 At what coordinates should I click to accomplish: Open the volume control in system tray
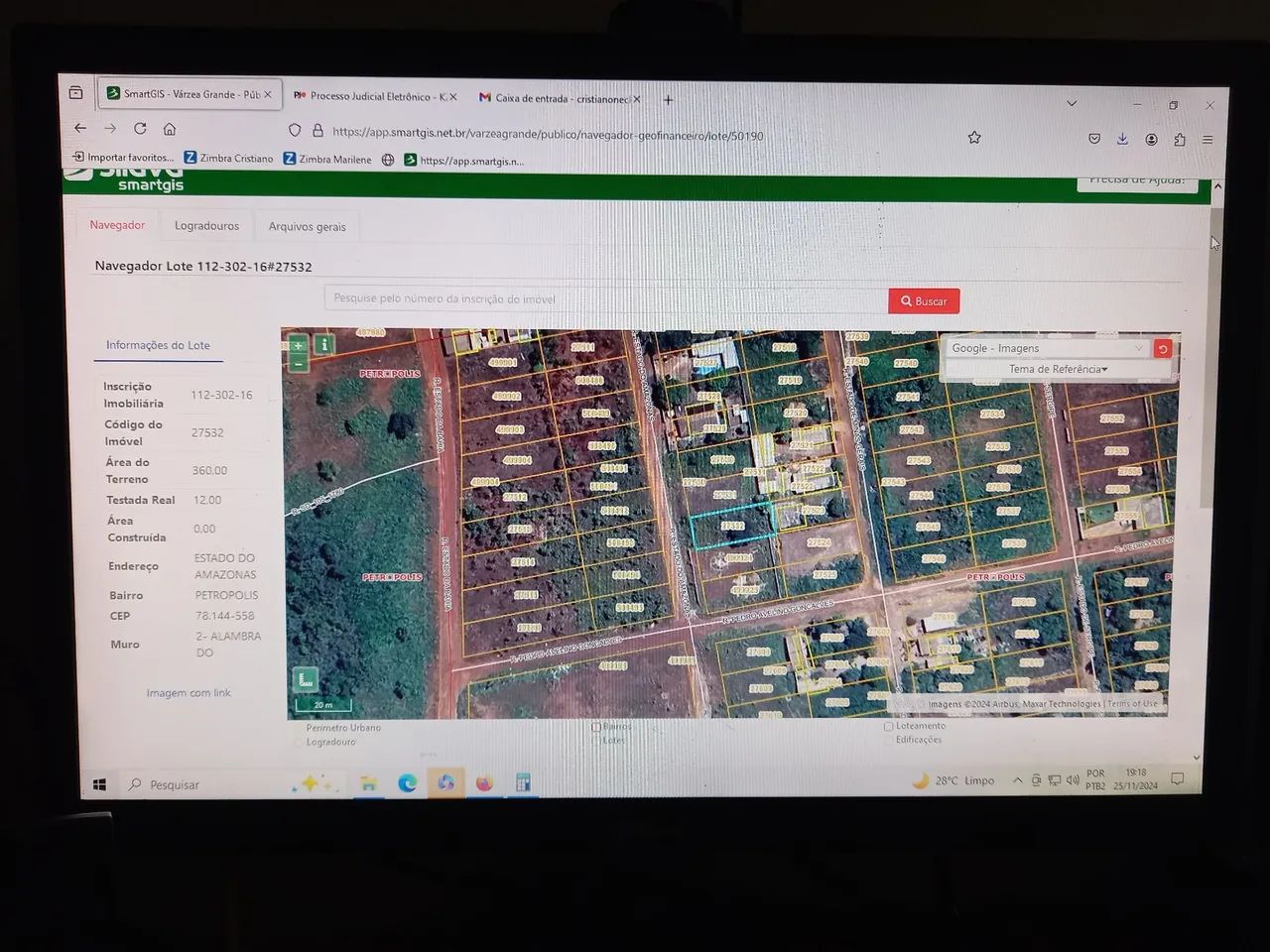[x=1073, y=780]
